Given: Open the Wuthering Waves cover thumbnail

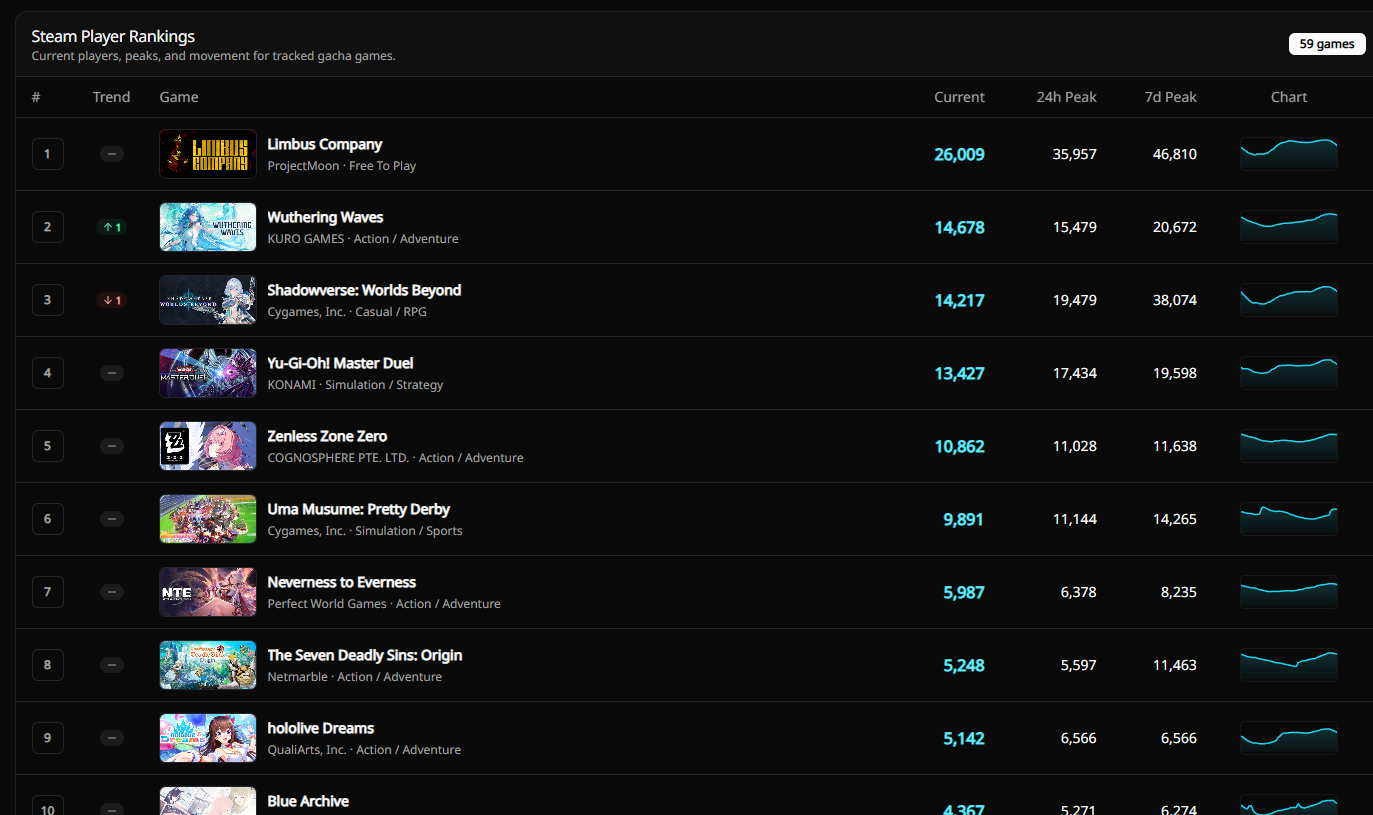Looking at the screenshot, I should (x=208, y=227).
